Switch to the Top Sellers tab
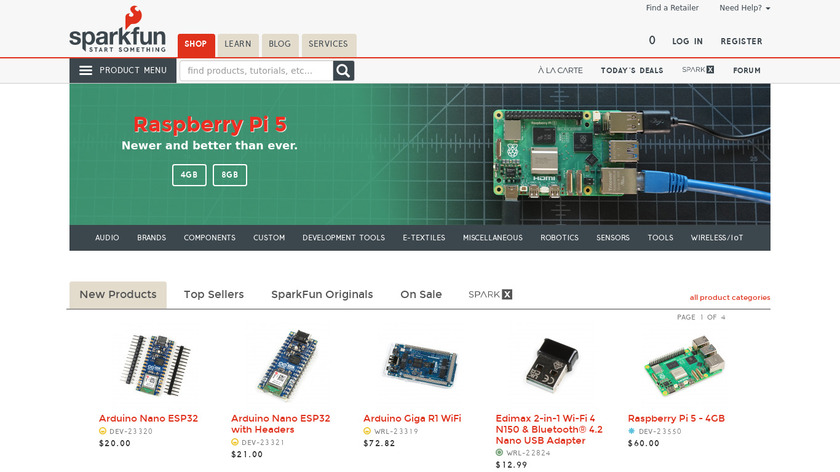Screen dimensions: 840x472 (x=214, y=295)
